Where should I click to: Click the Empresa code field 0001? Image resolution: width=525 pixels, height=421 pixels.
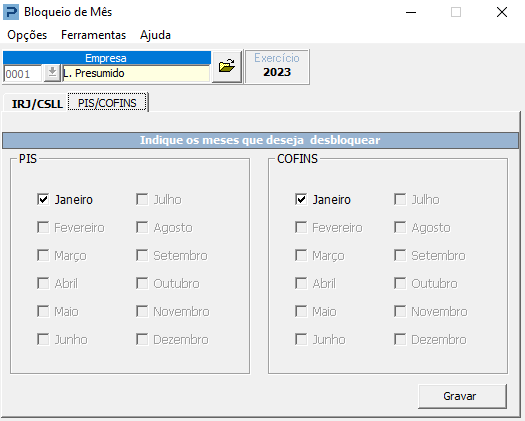click(22, 73)
